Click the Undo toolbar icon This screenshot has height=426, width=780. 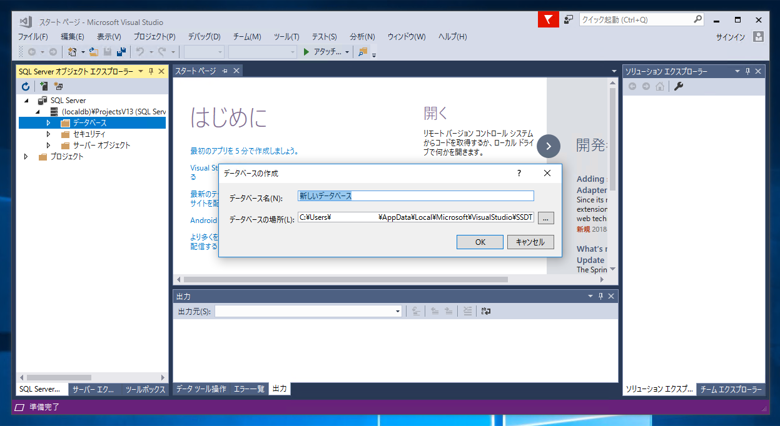point(140,52)
